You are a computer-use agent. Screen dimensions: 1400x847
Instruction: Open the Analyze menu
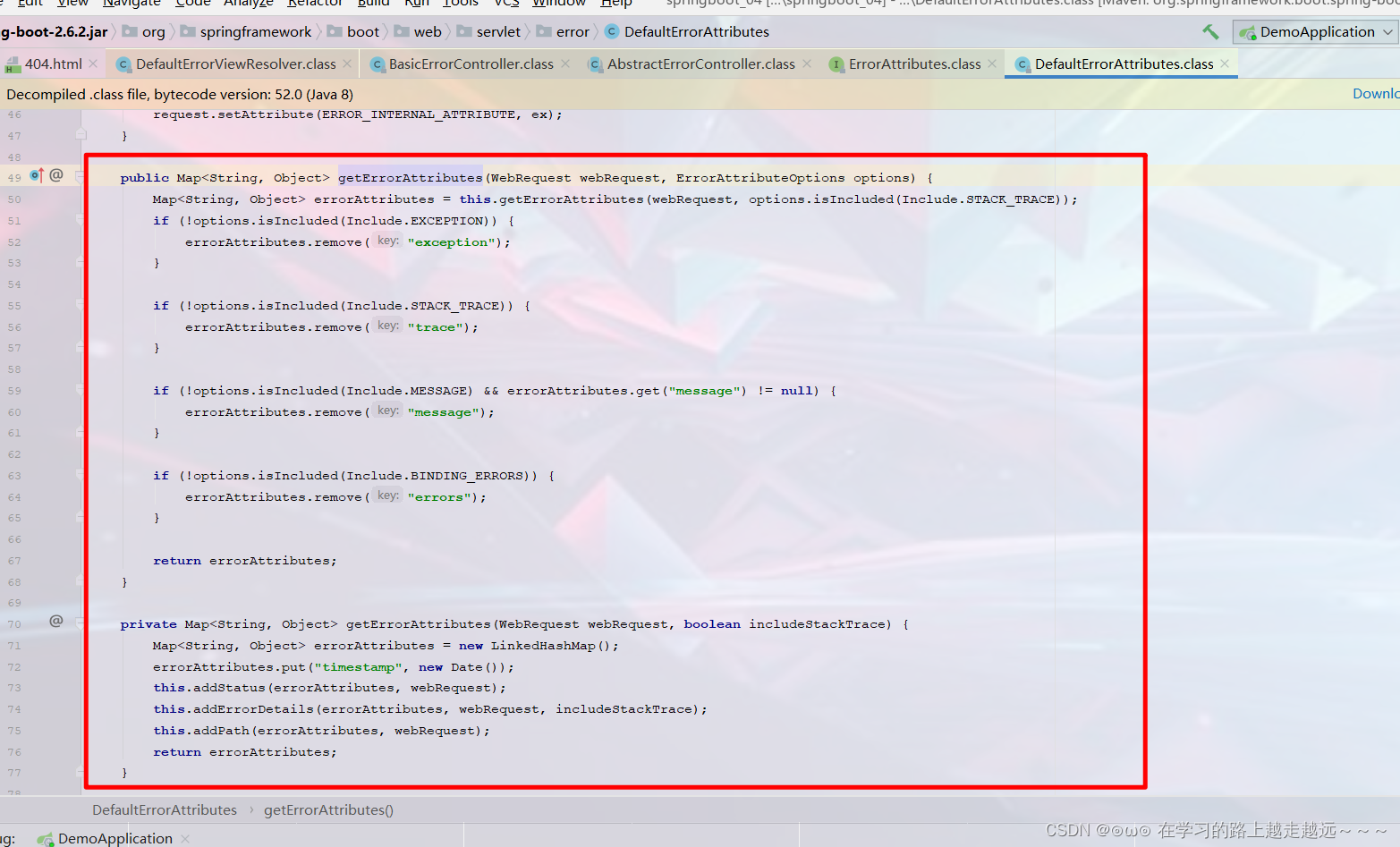[x=249, y=4]
